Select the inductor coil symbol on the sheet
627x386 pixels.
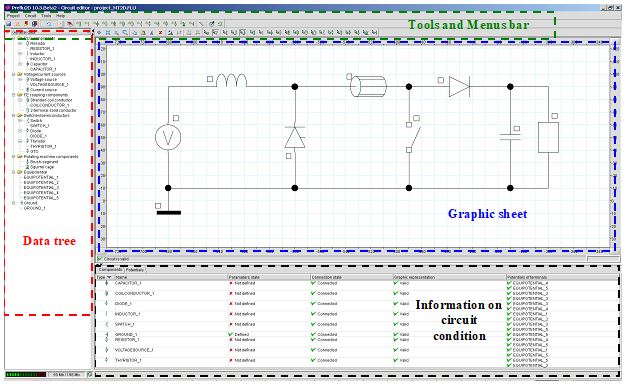pos(231,80)
